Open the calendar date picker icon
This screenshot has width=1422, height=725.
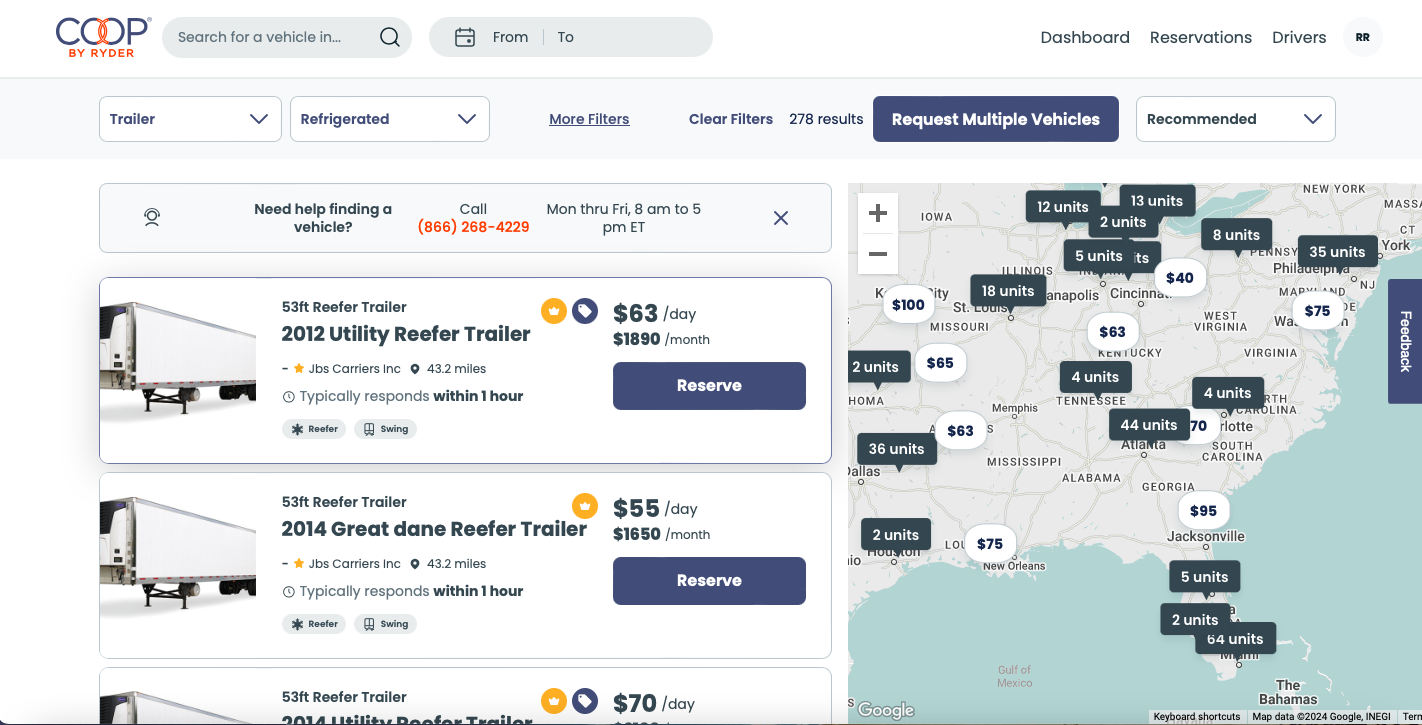pos(465,37)
